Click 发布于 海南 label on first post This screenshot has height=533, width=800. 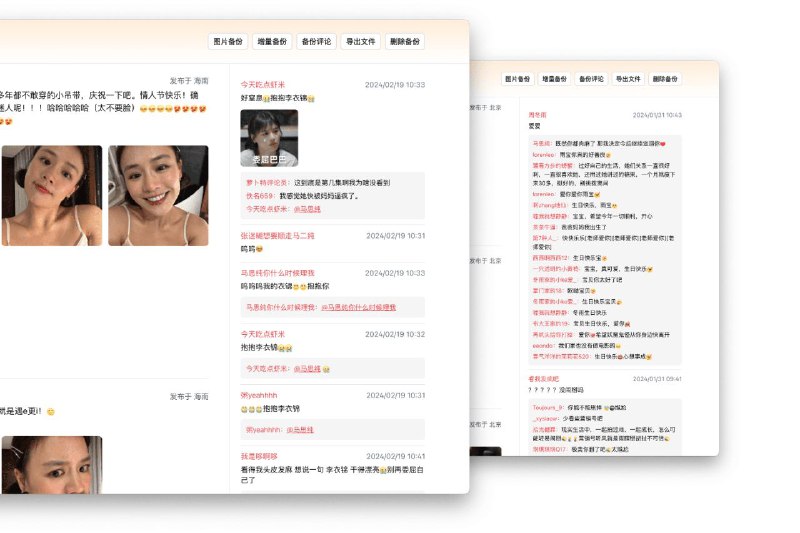pos(189,81)
